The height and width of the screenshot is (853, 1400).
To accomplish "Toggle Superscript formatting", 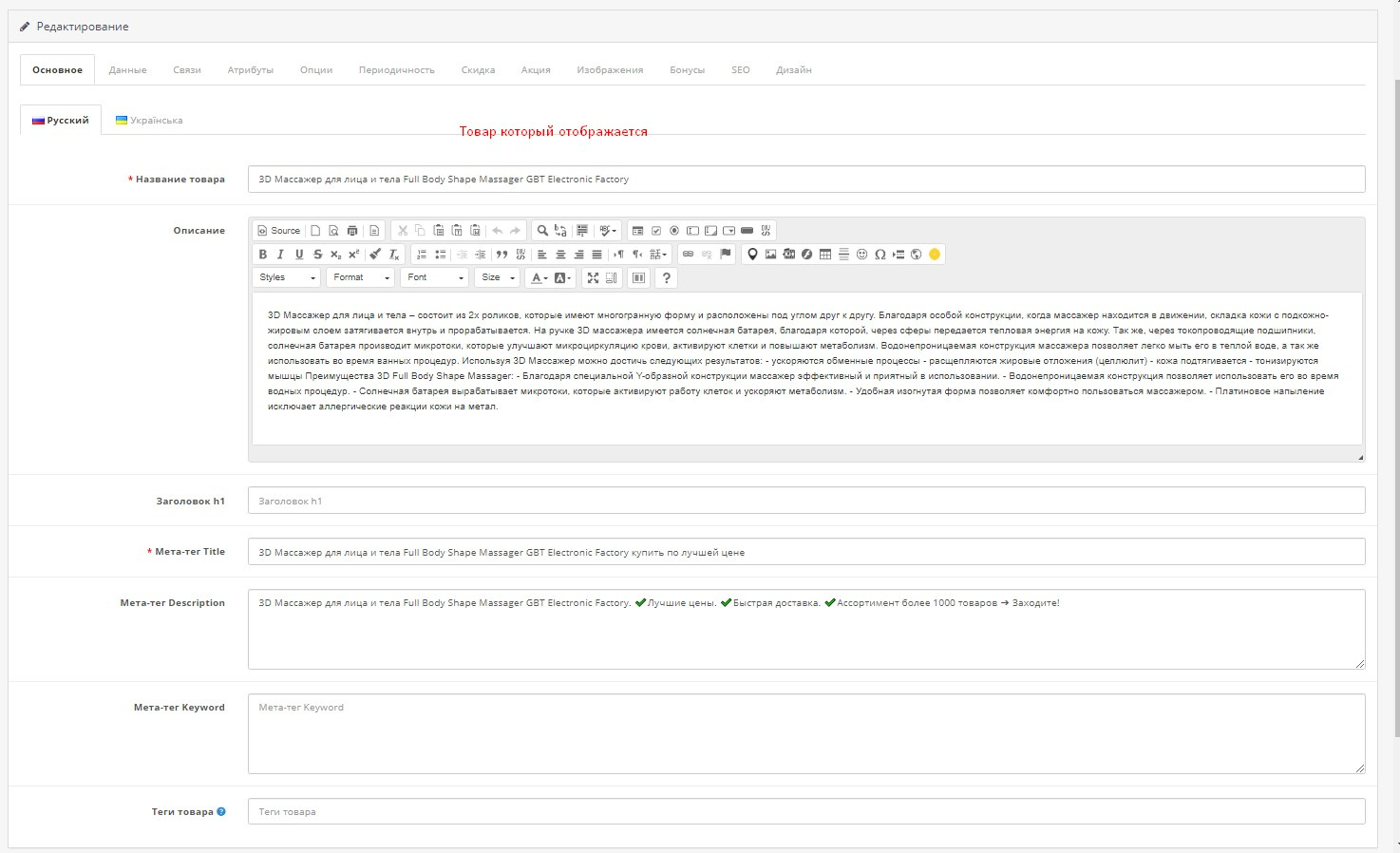I will point(353,255).
